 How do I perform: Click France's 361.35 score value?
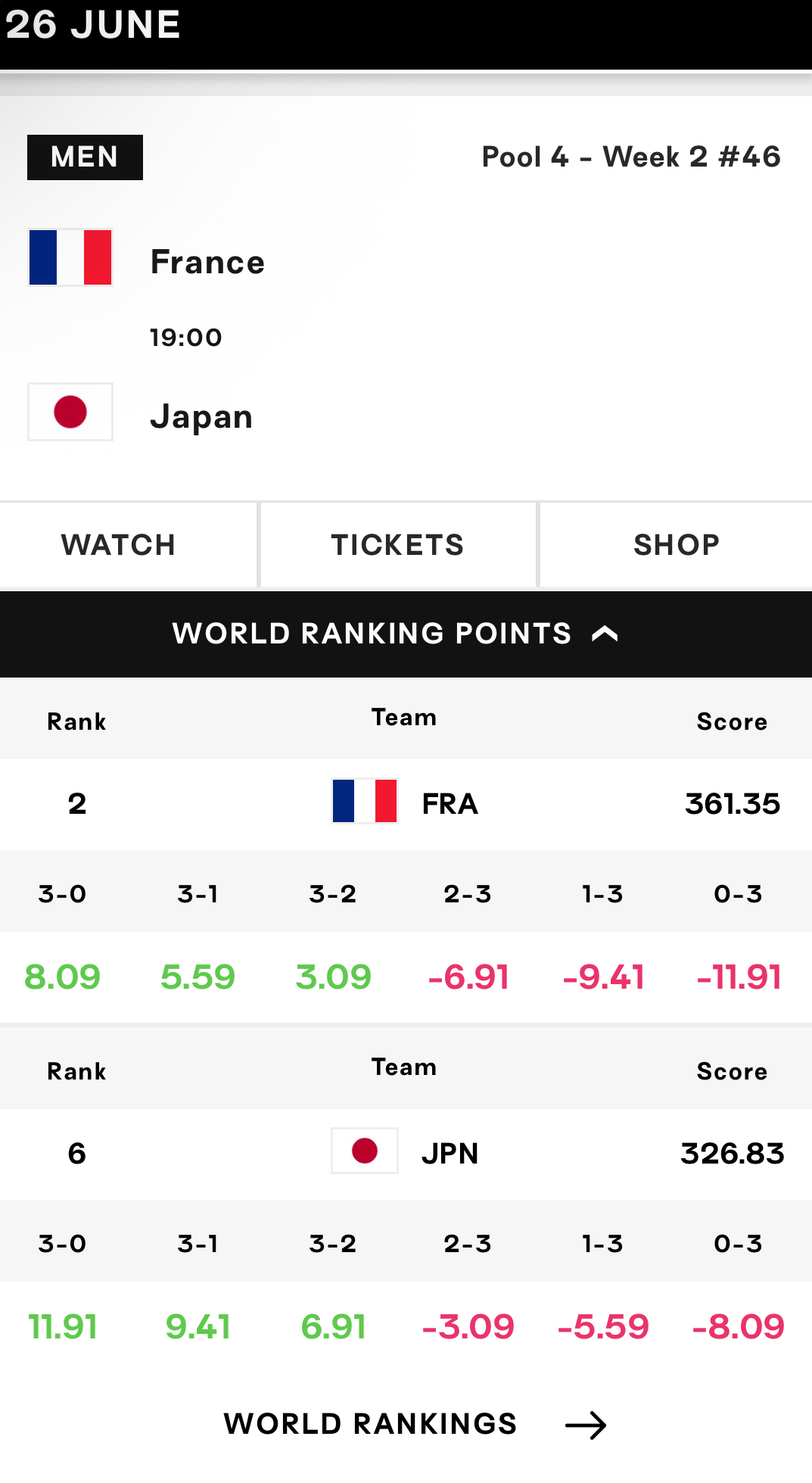733,804
